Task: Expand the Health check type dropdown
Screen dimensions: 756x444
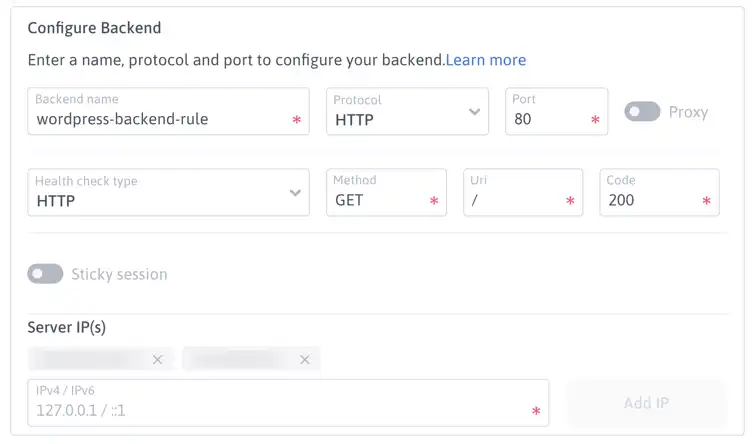Action: (x=168, y=192)
